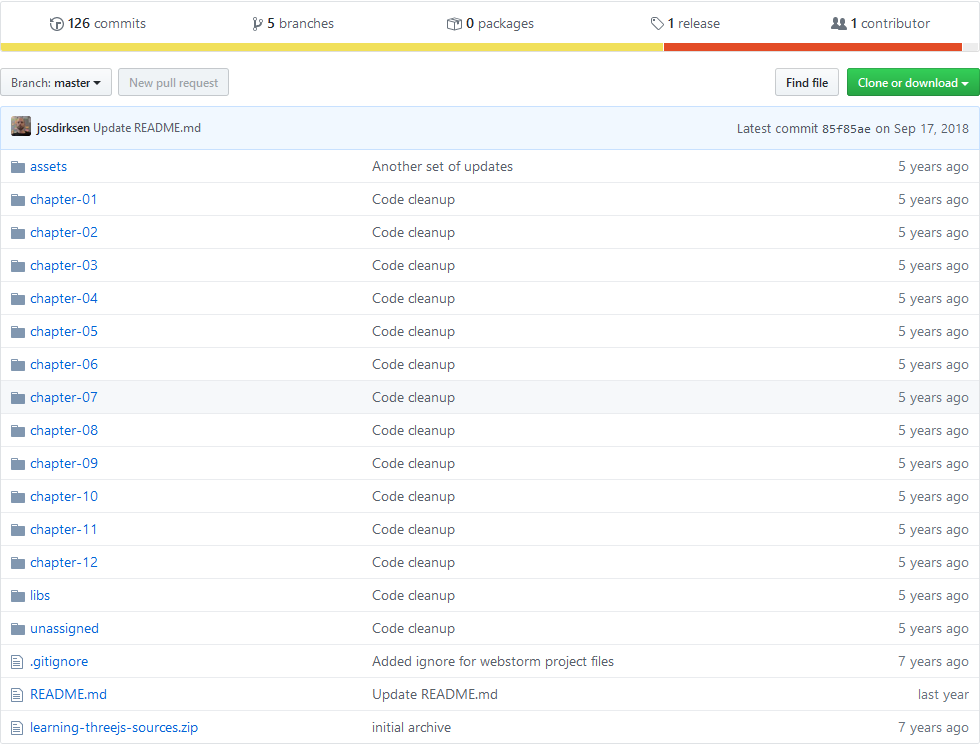Open learning-threejs-sources.zip file
The image size is (980, 745).
(114, 728)
